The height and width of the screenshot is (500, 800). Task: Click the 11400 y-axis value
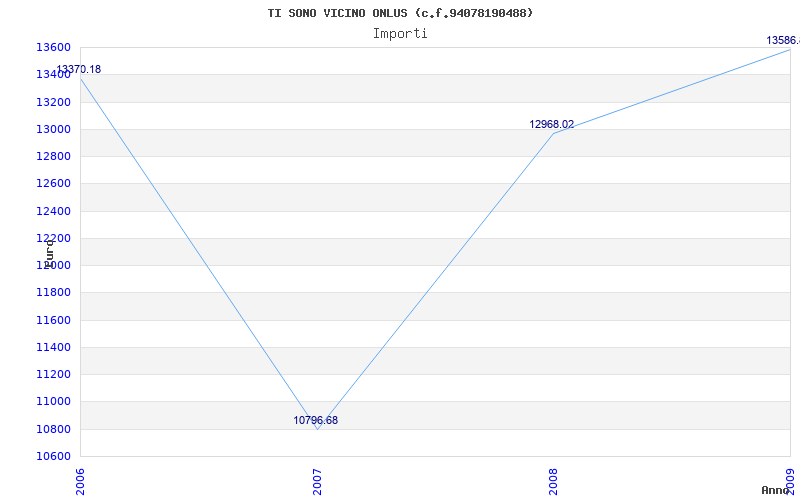pos(53,347)
